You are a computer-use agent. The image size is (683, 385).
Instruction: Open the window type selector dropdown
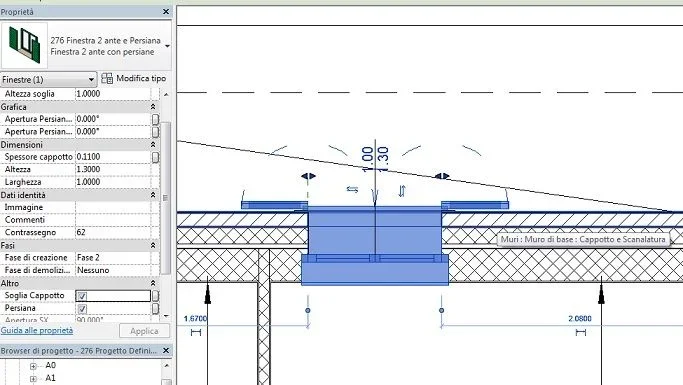(167, 46)
